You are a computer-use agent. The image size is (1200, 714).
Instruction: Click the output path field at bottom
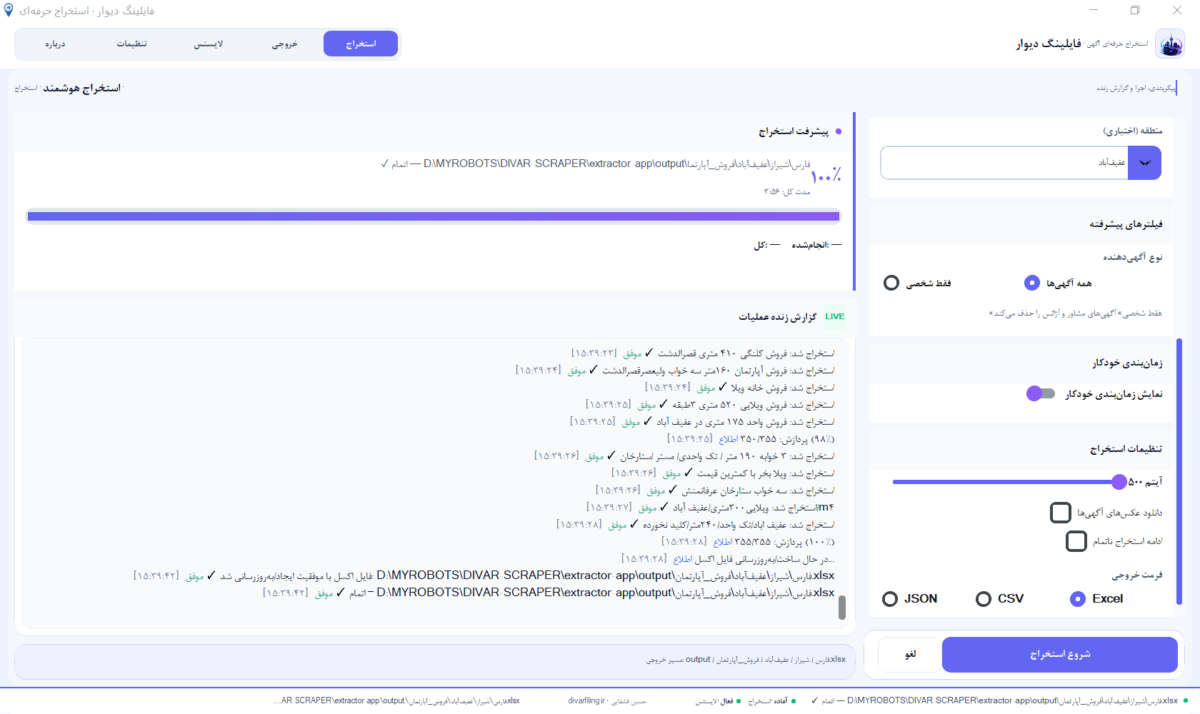click(434, 660)
